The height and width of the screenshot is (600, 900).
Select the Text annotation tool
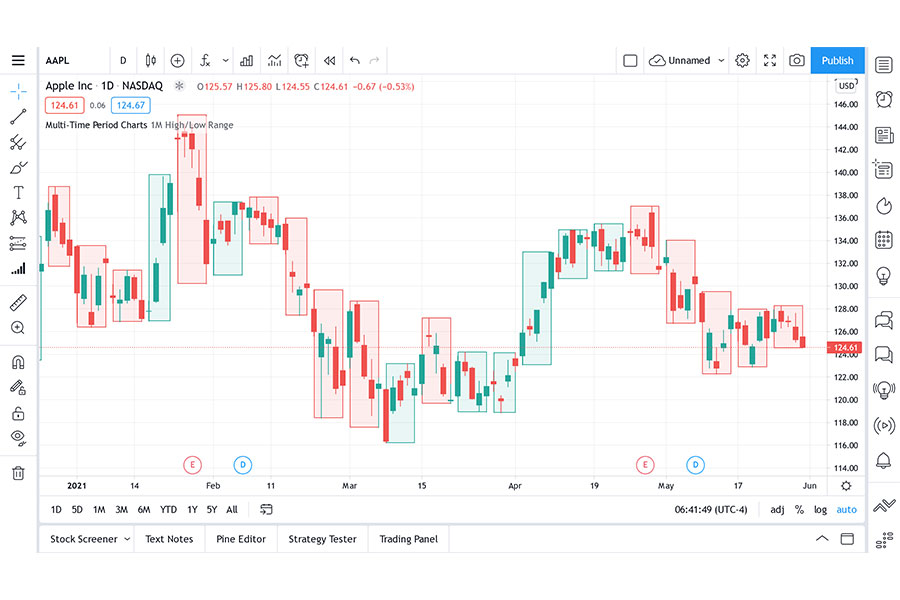pos(18,192)
